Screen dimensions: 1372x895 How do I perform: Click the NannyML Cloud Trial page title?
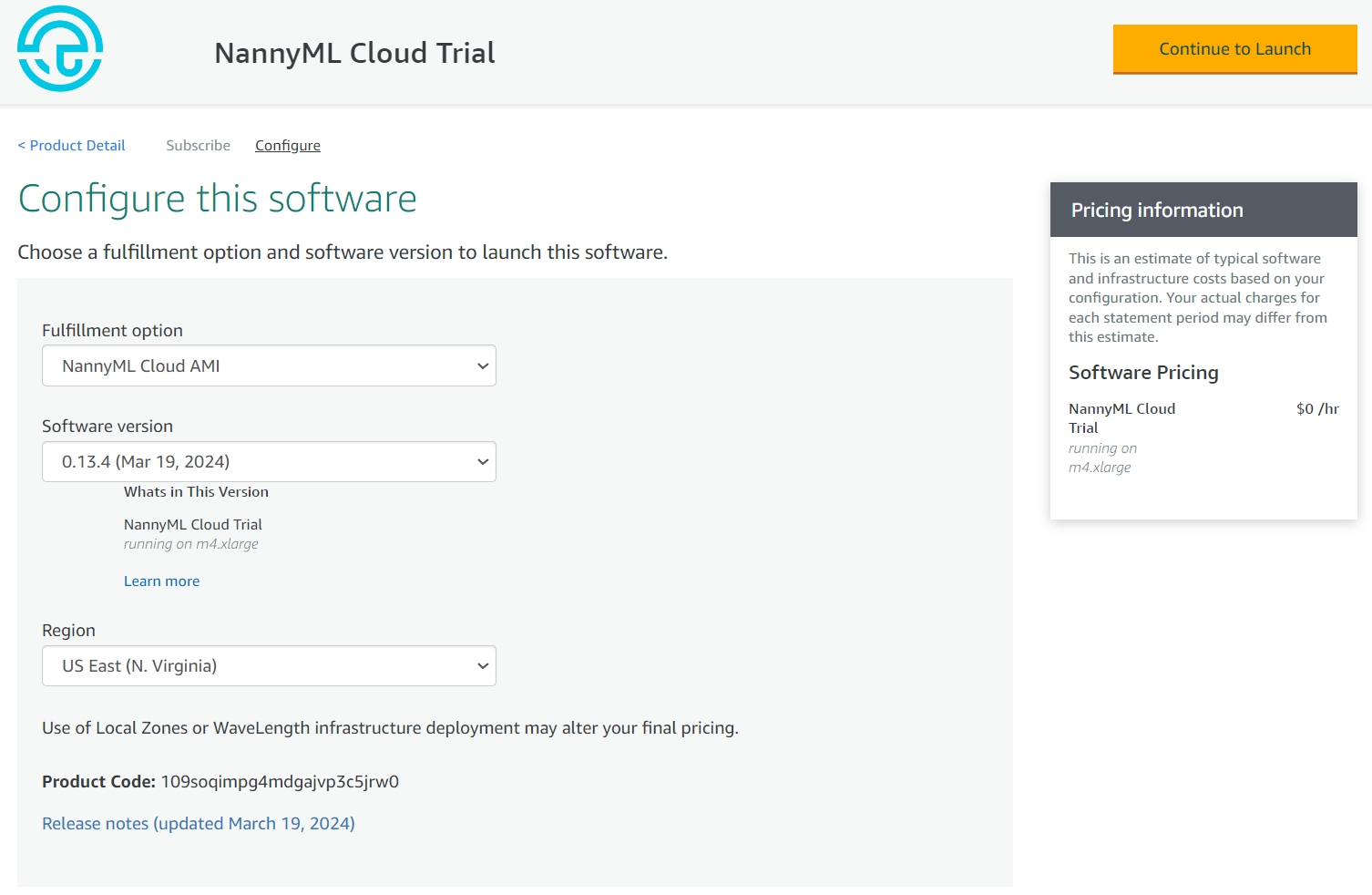point(354,53)
